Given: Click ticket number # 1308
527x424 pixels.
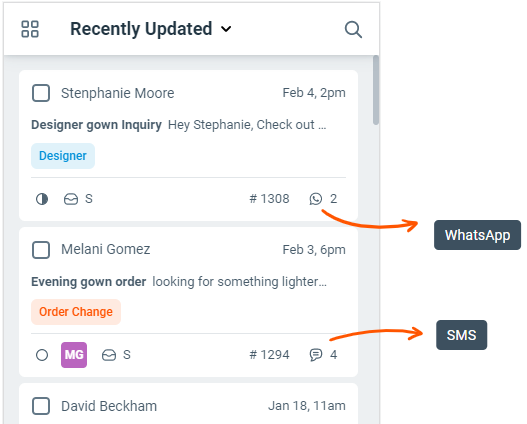Looking at the screenshot, I should click(x=269, y=199).
